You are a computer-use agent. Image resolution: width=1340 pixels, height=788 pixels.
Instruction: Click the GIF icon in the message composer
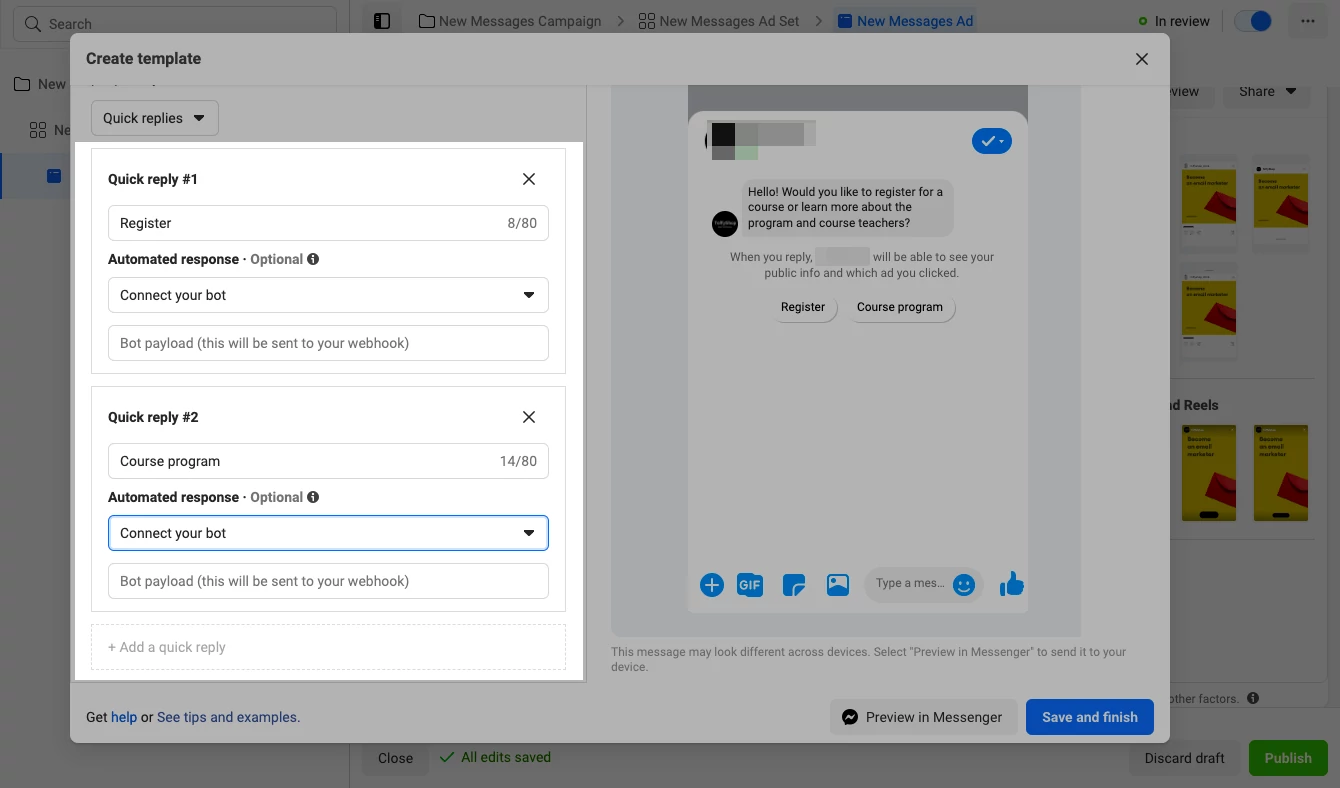pyautogui.click(x=750, y=584)
